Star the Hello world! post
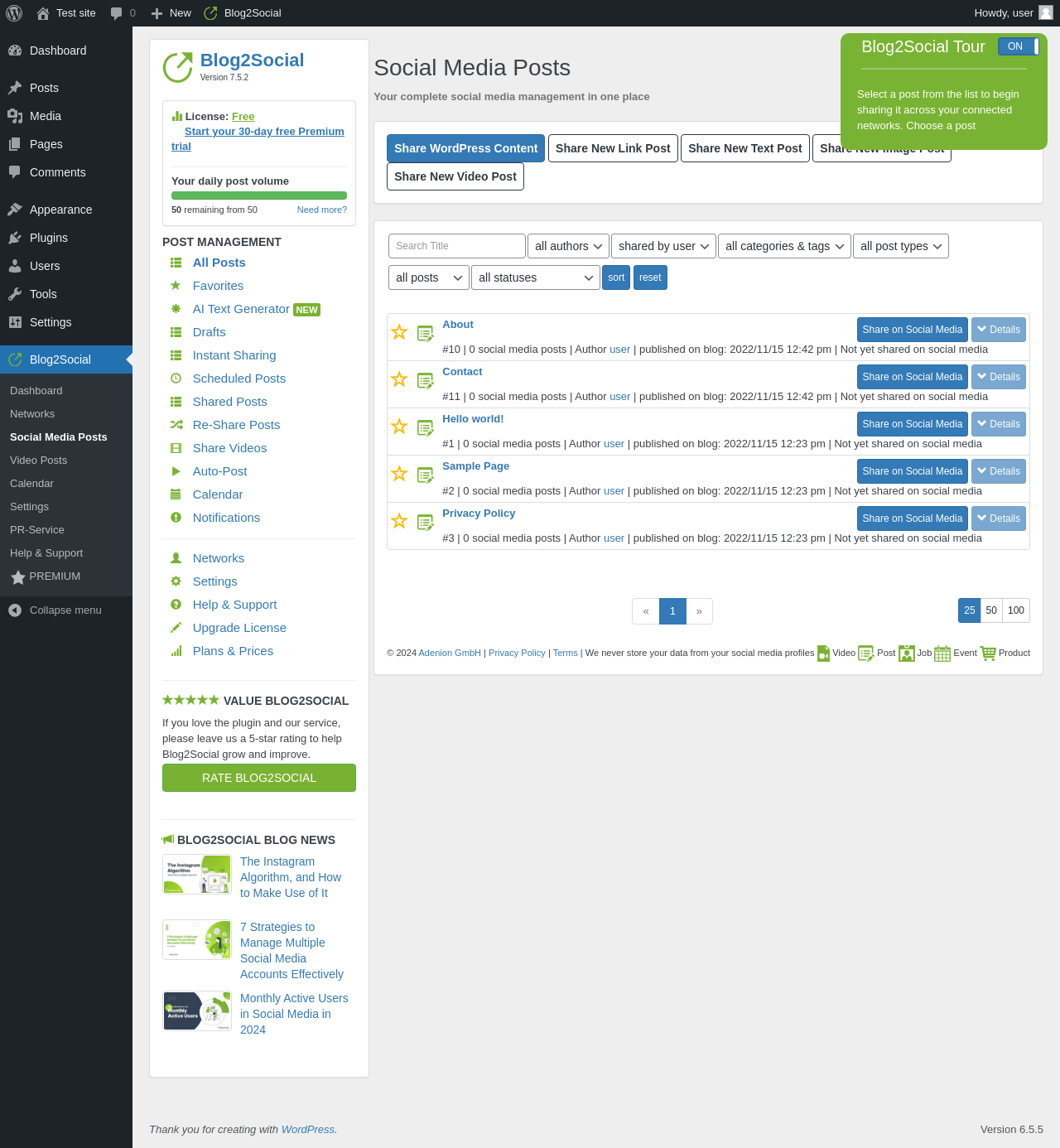 pyautogui.click(x=399, y=427)
